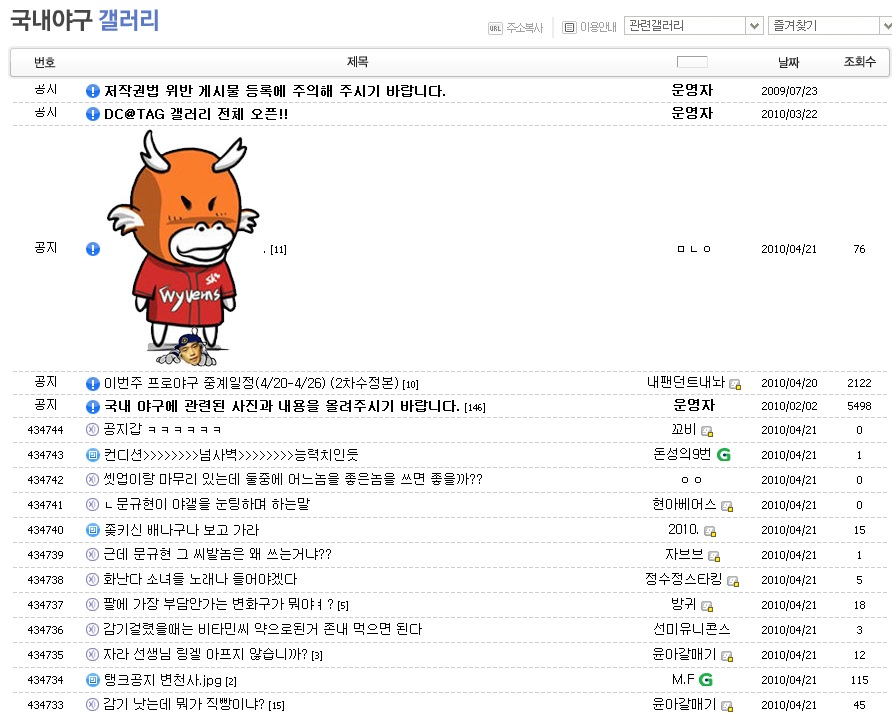Click the text-post icon for 팔에 가장 부담안가는 변화구

[92, 605]
